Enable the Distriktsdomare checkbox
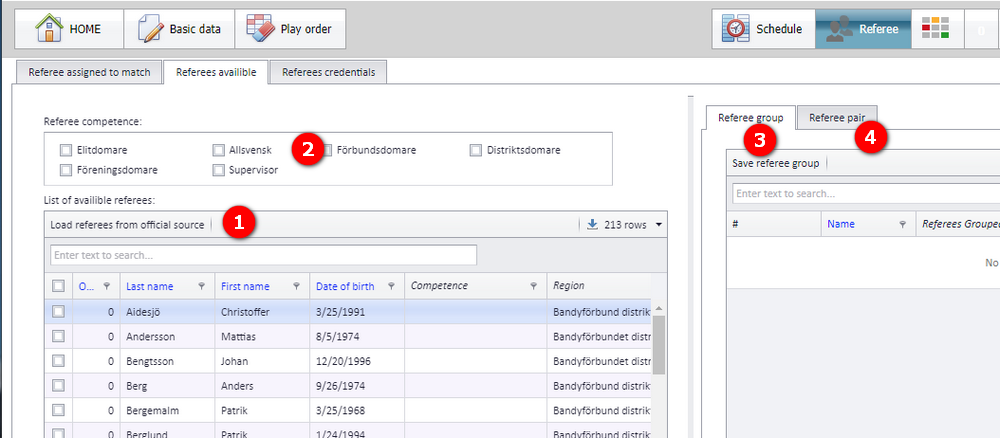Viewport: 1000px width, 438px height. (476, 150)
